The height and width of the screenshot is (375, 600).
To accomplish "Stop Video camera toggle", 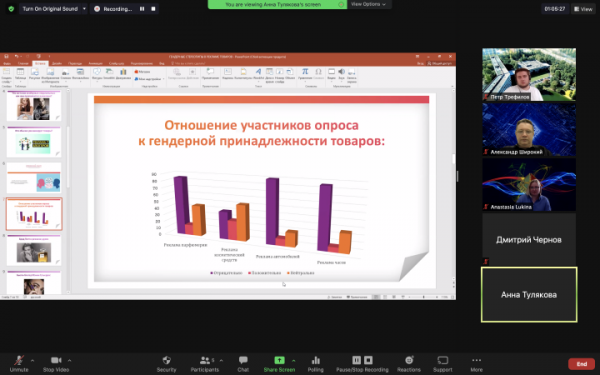I will click(56, 364).
